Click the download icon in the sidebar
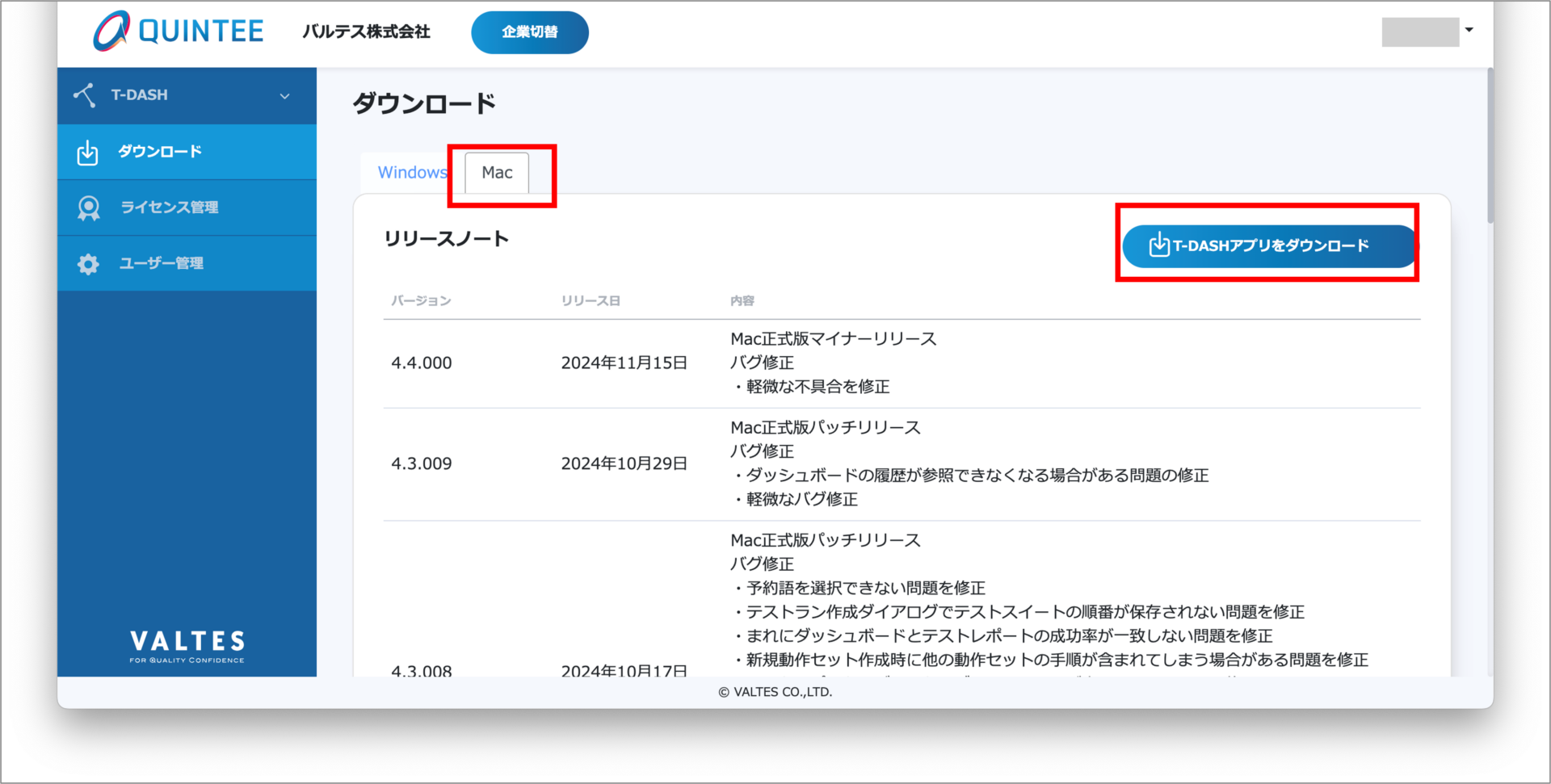Viewport: 1551px width, 784px height. (87, 152)
